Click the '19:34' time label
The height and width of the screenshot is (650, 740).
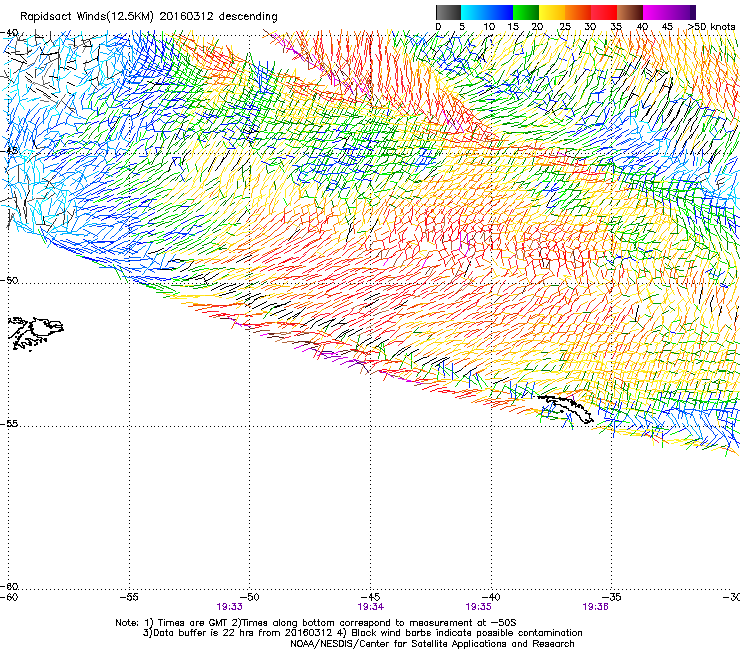pyautogui.click(x=370, y=607)
